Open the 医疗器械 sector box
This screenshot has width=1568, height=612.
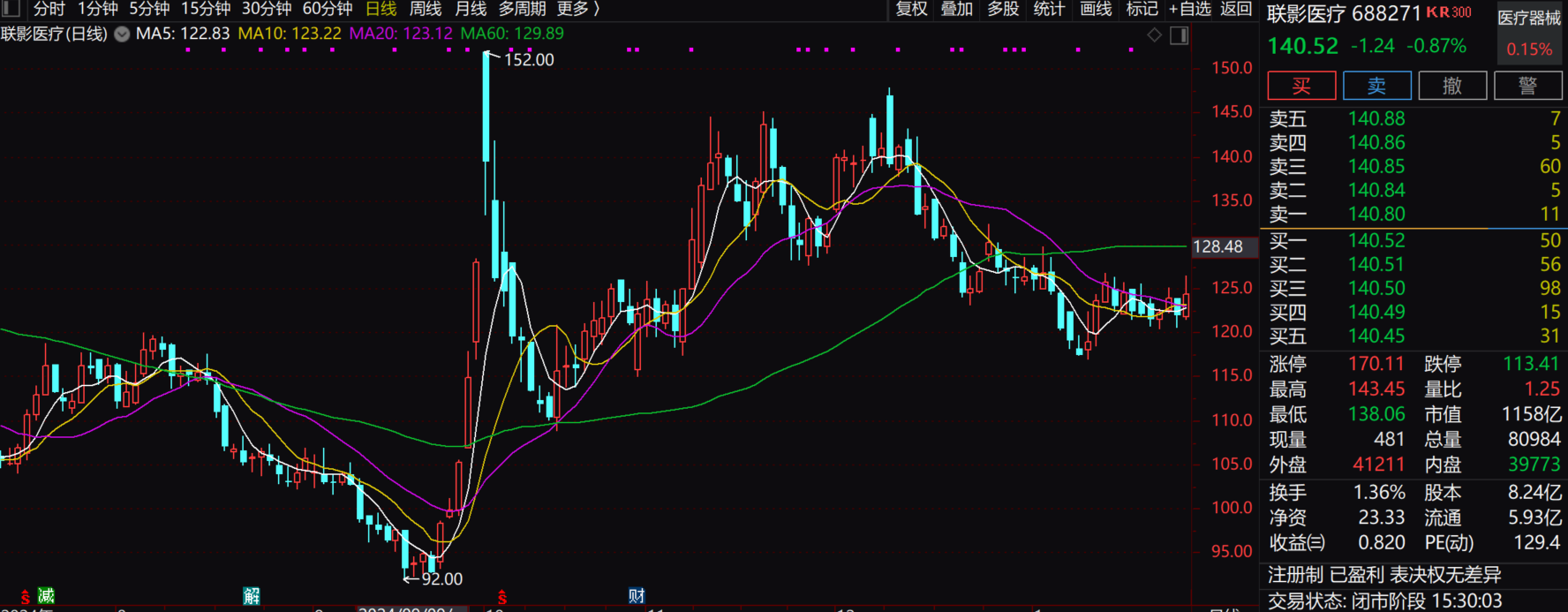[1529, 33]
